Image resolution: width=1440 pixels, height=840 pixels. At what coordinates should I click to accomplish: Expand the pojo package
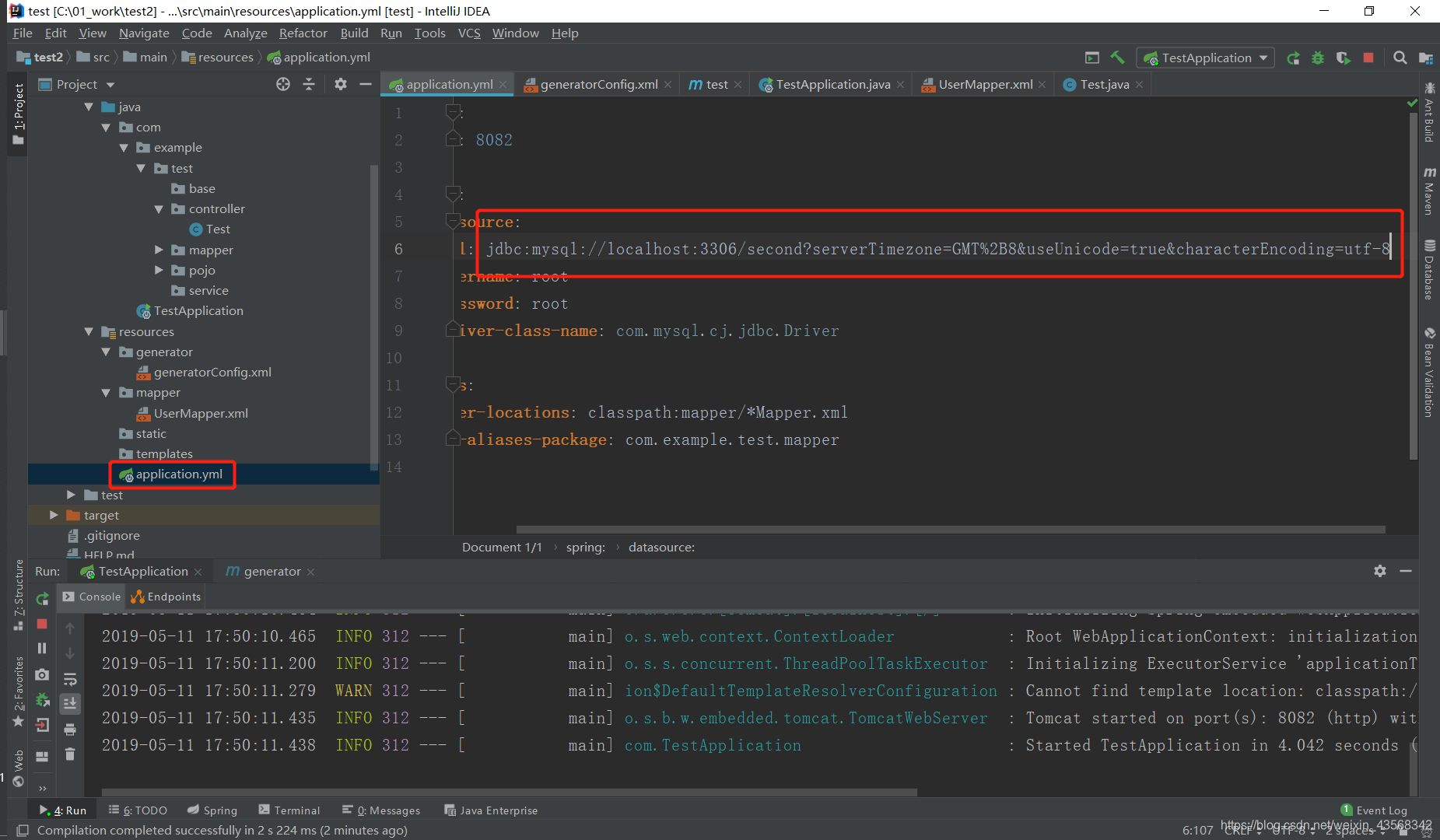point(159,270)
